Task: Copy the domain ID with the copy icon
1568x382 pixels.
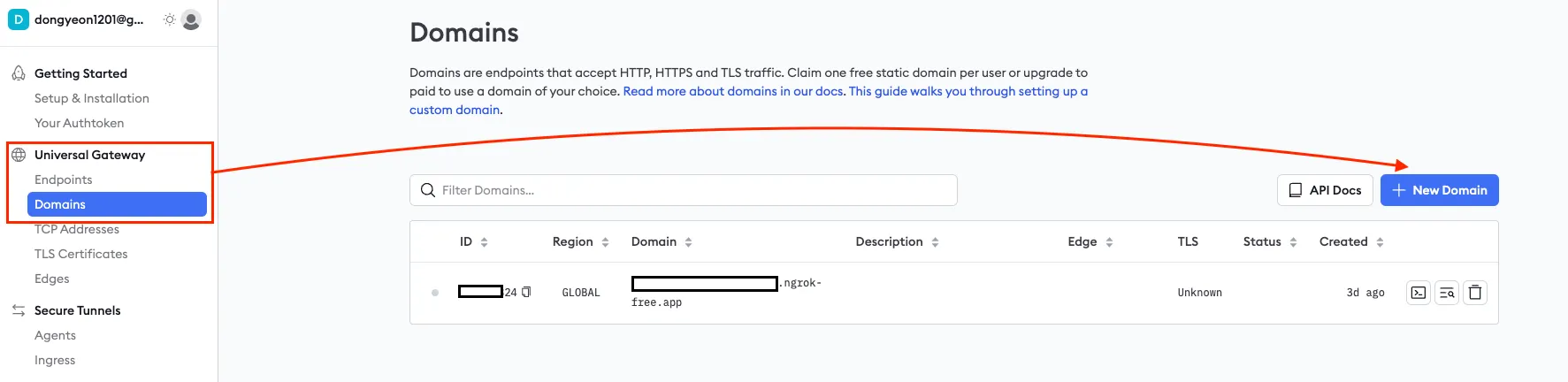Action: pos(526,292)
